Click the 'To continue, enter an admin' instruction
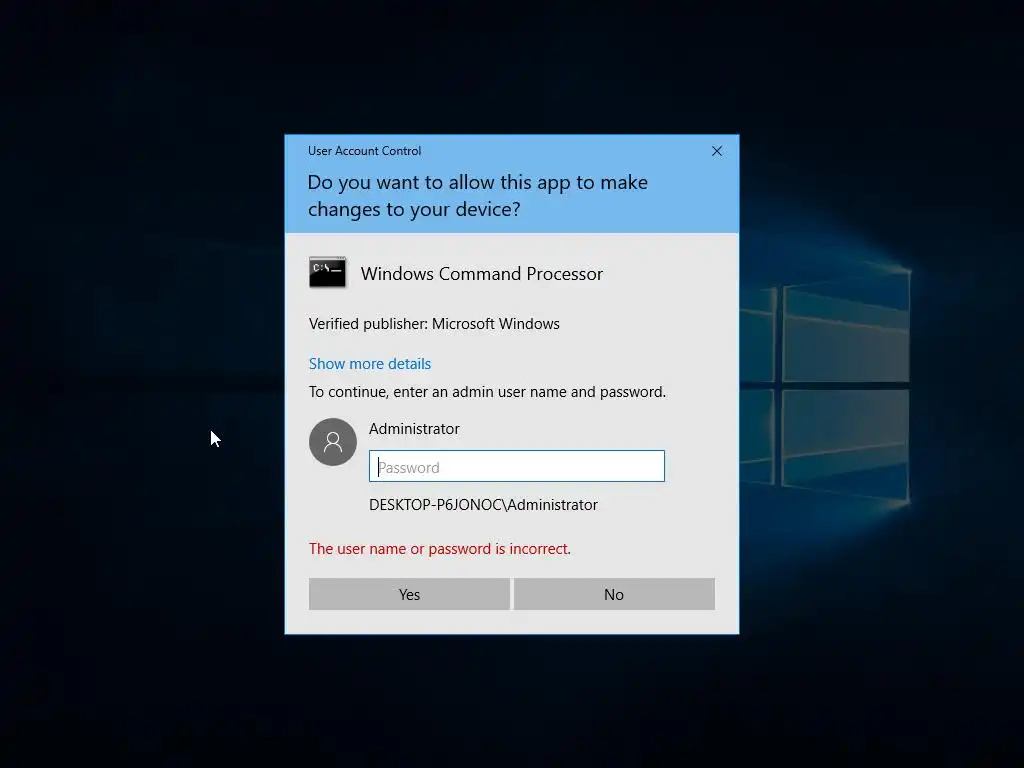The width and height of the screenshot is (1024, 768). [x=487, y=392]
